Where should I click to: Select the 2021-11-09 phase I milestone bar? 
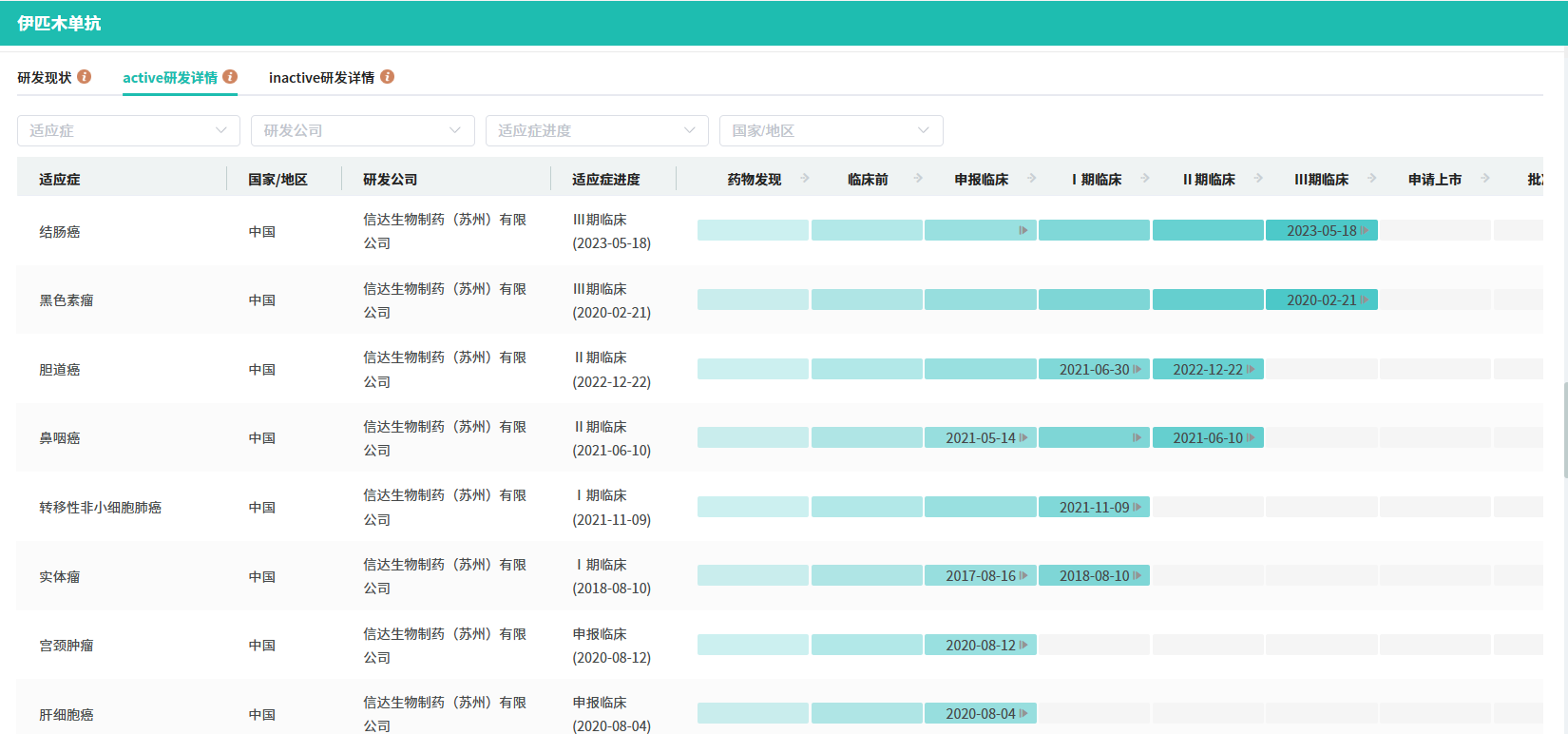point(1094,508)
